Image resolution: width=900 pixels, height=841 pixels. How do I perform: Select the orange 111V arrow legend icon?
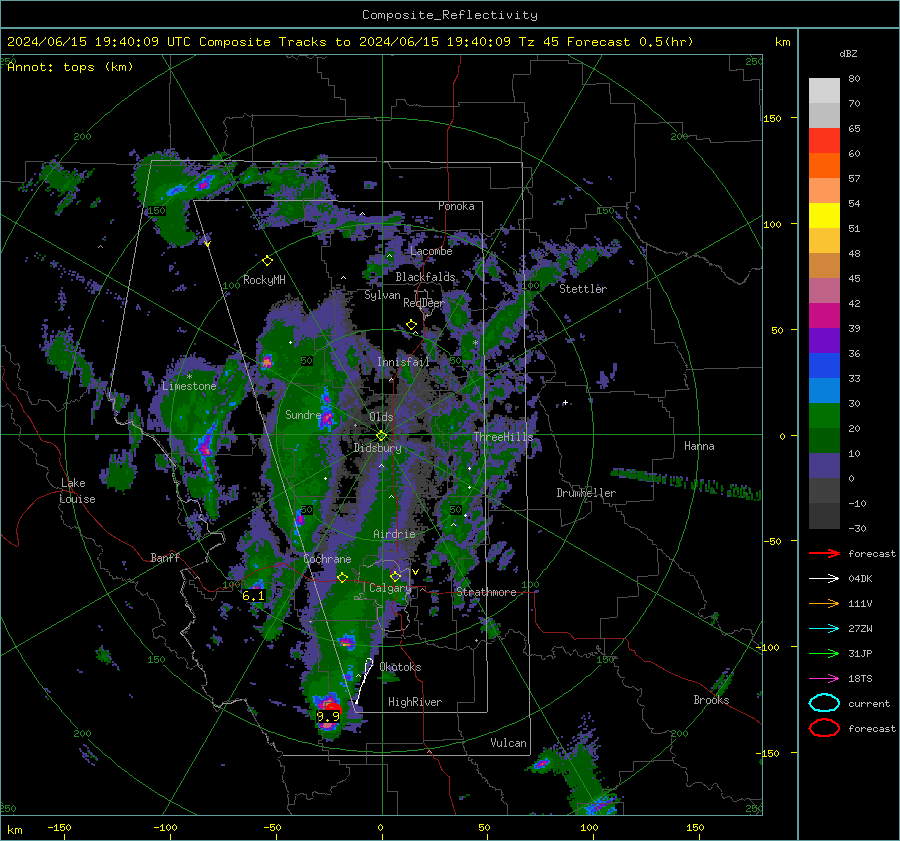point(824,603)
